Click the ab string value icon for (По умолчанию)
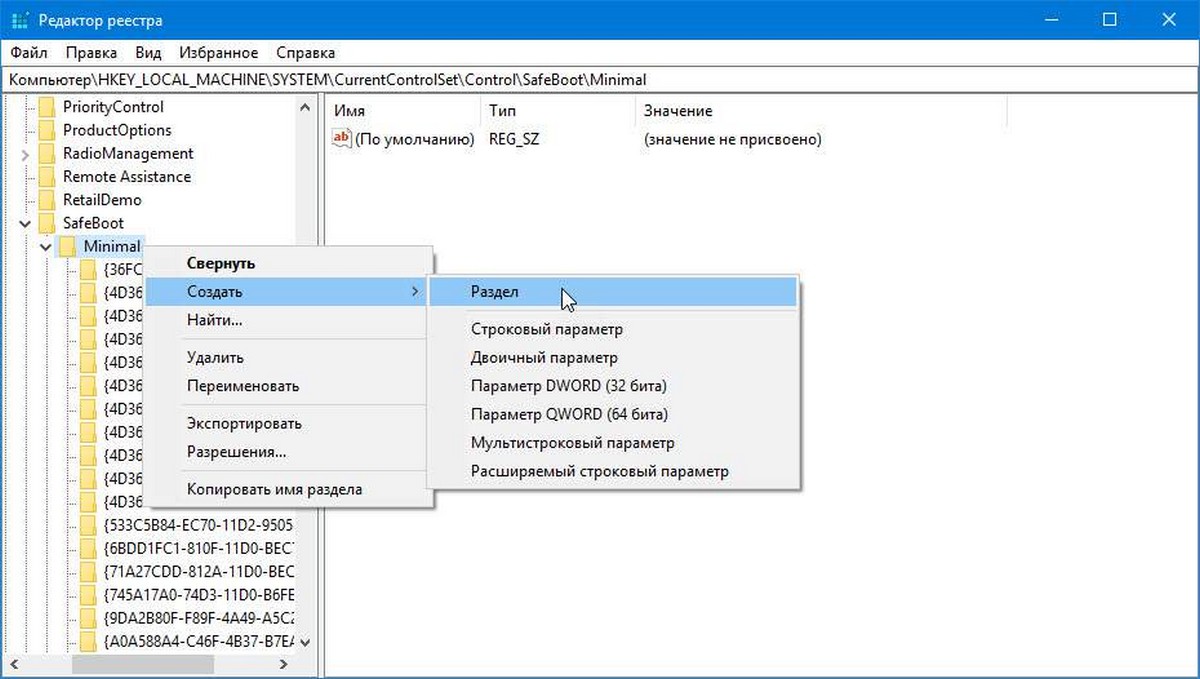The width and height of the screenshot is (1200, 679). [342, 139]
